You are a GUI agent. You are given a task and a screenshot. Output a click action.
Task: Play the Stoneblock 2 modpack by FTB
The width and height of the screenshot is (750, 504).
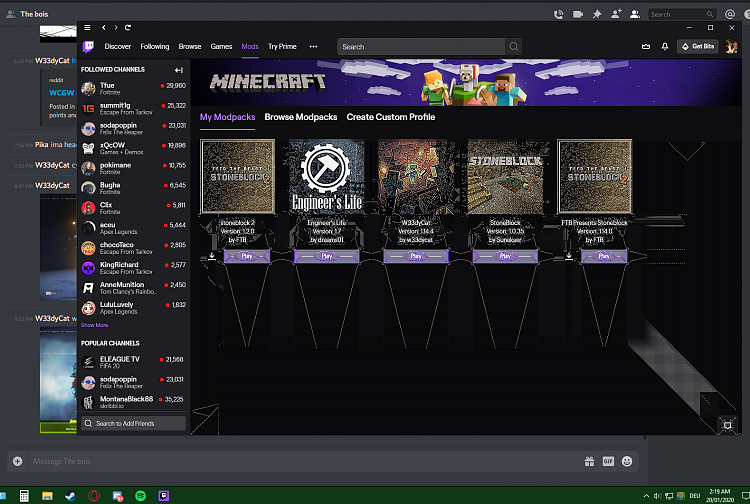coord(247,256)
